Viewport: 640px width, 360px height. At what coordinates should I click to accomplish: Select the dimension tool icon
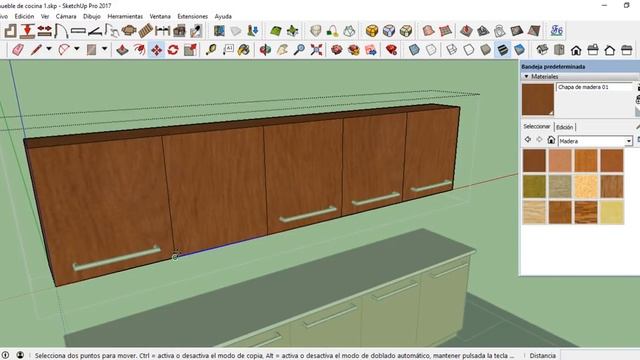[162, 31]
